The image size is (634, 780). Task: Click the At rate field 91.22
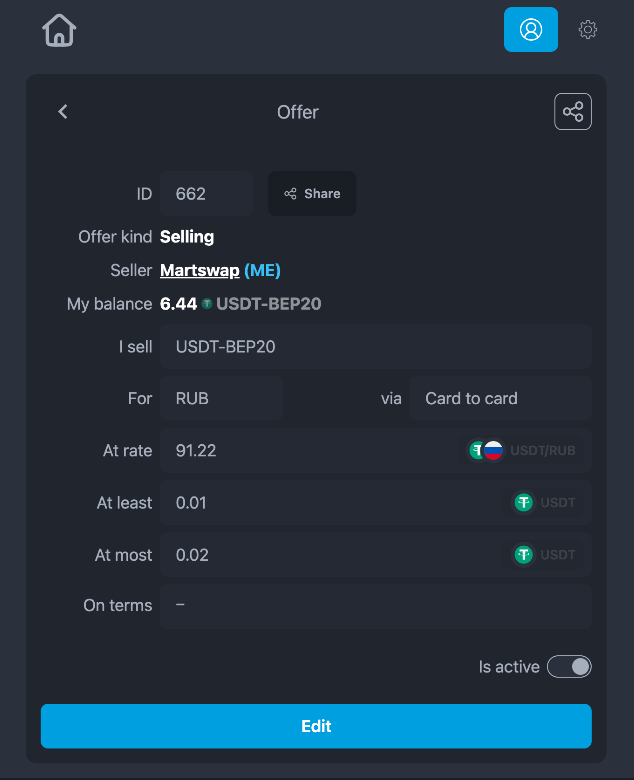[375, 450]
